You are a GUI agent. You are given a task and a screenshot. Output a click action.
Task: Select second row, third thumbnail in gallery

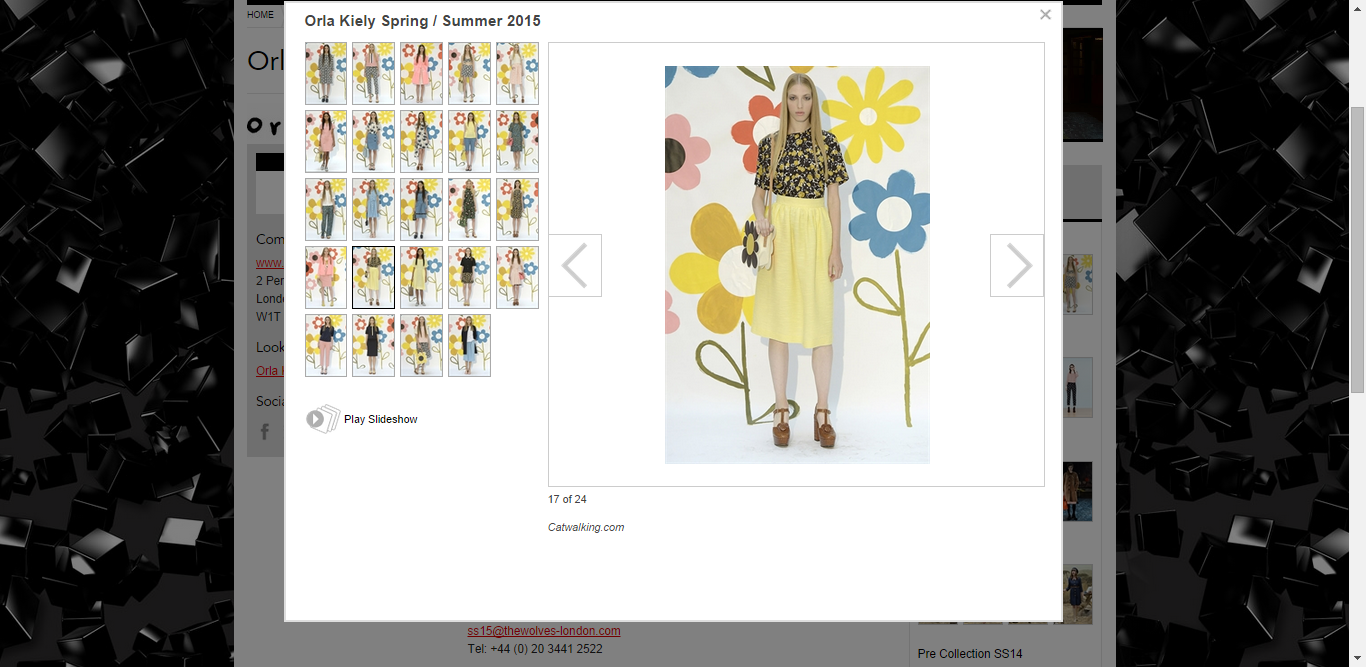point(421,141)
